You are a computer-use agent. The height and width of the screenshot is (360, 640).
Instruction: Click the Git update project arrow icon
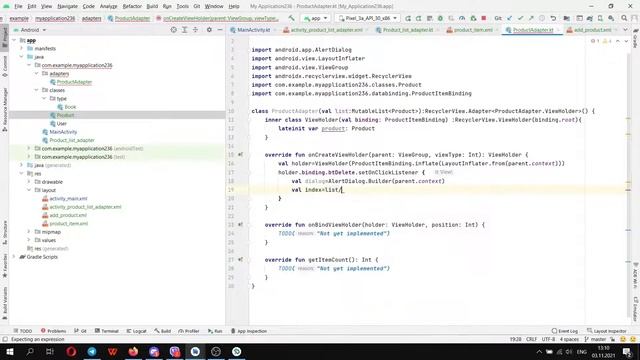click(x=509, y=18)
